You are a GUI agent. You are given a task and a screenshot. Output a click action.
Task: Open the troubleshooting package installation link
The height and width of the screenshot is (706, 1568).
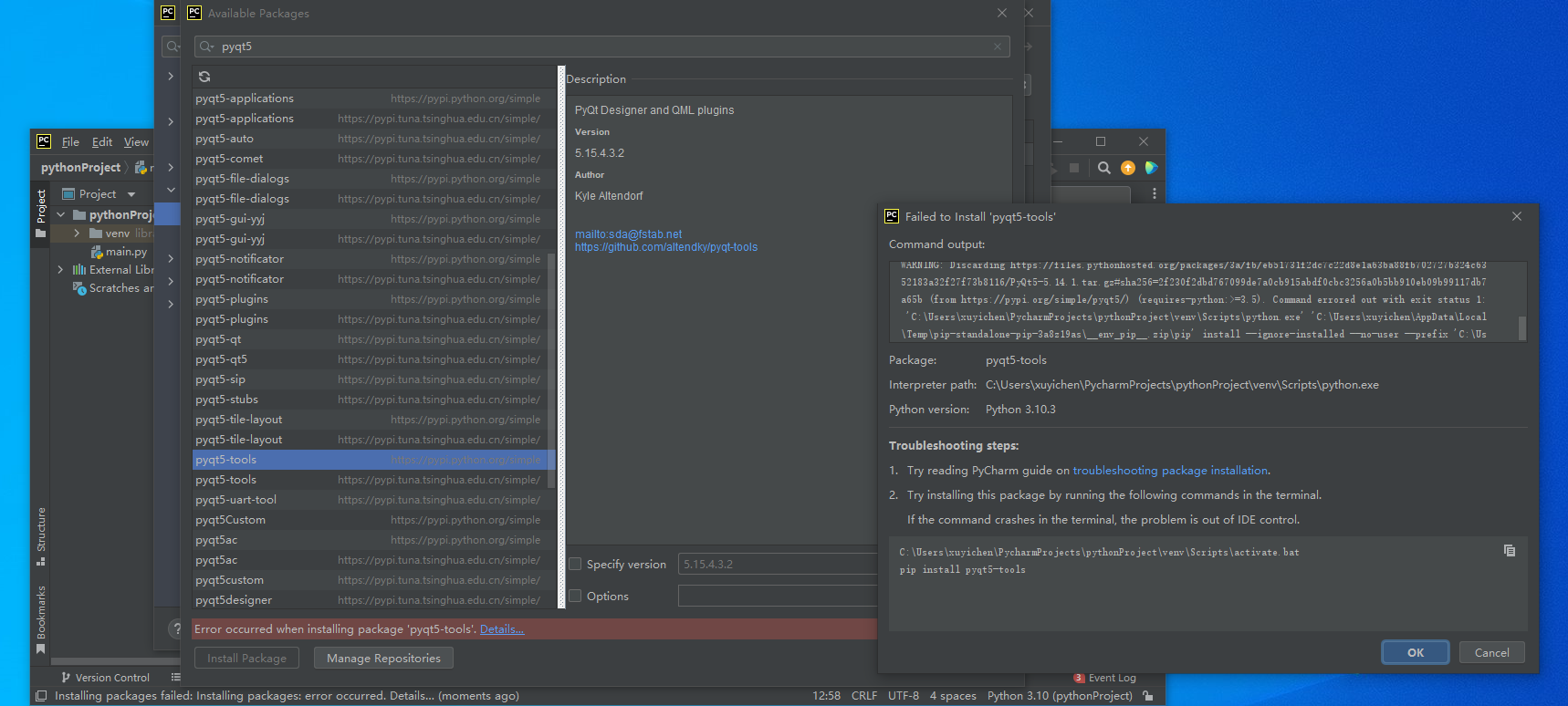coord(1170,471)
